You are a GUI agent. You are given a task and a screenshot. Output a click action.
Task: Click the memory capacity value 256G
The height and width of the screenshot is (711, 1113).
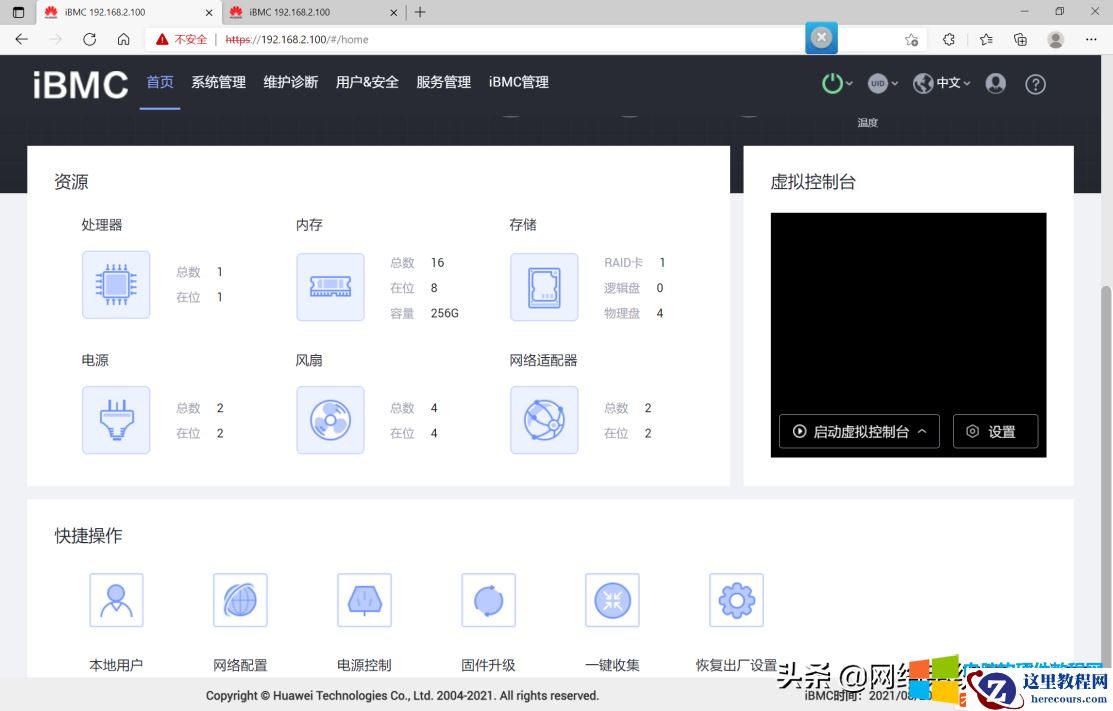click(444, 313)
